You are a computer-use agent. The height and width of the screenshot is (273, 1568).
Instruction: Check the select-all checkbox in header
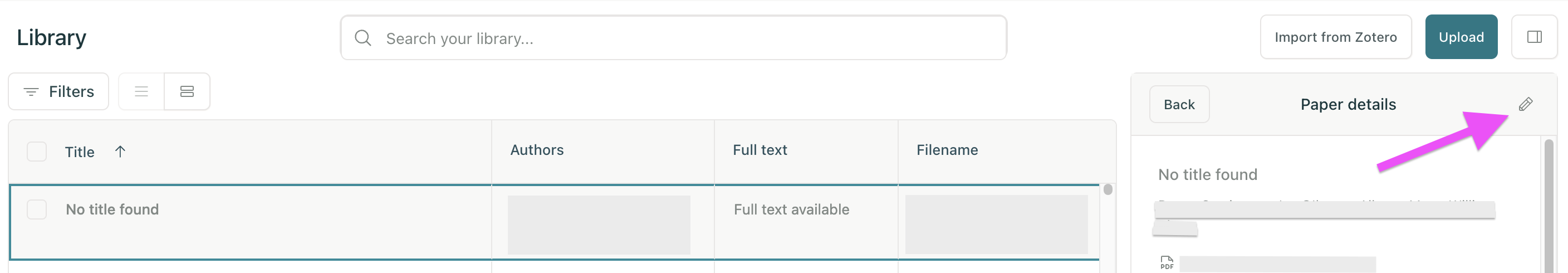coord(37,151)
